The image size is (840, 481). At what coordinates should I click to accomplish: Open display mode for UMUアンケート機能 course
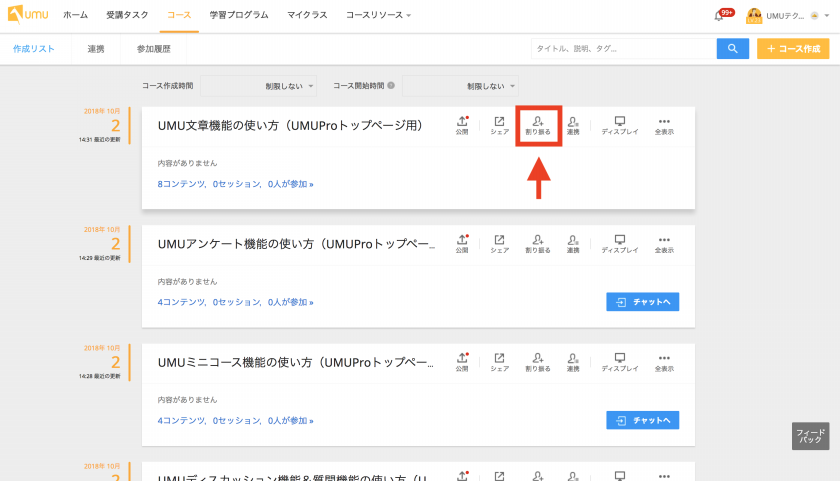click(620, 244)
